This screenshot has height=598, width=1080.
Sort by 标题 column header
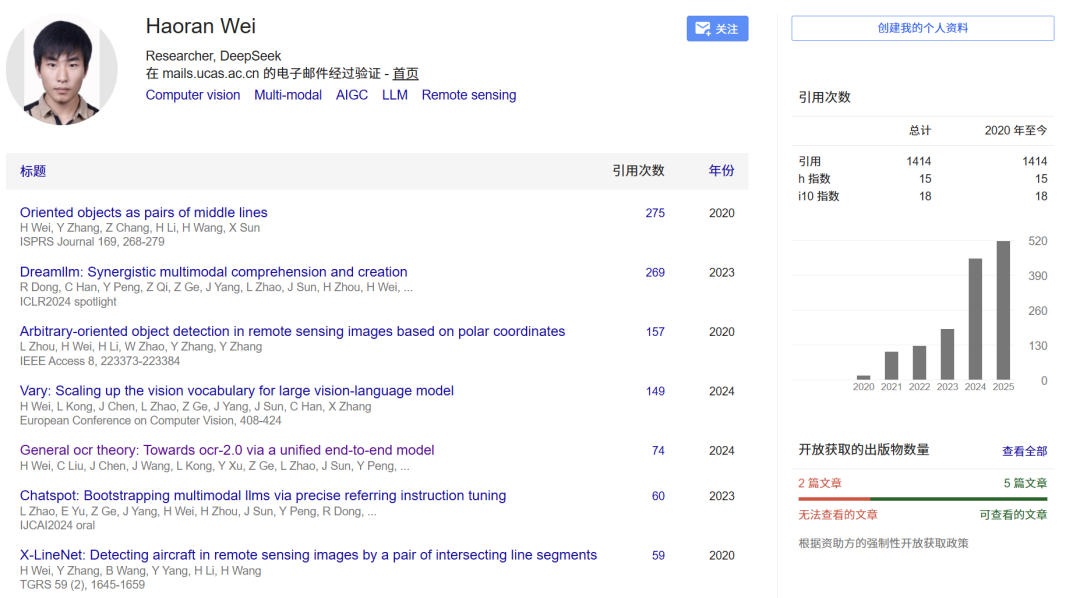[x=33, y=171]
